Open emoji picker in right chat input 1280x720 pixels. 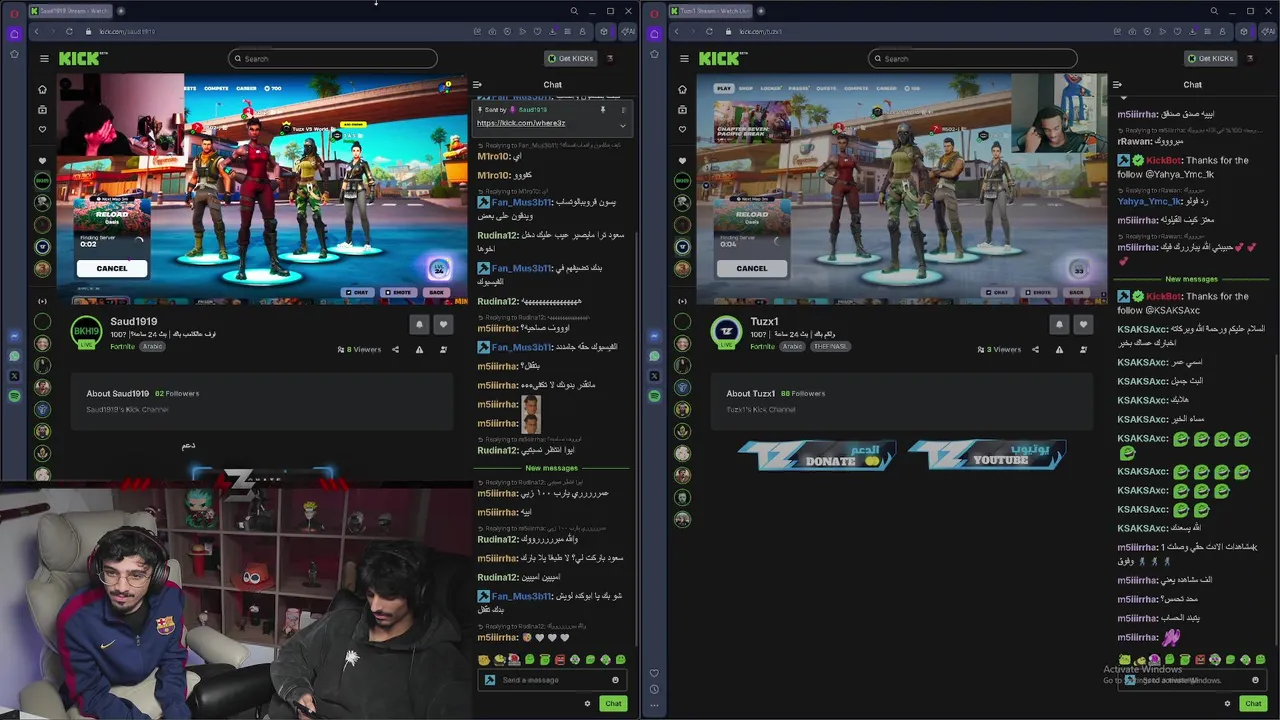(x=1255, y=680)
